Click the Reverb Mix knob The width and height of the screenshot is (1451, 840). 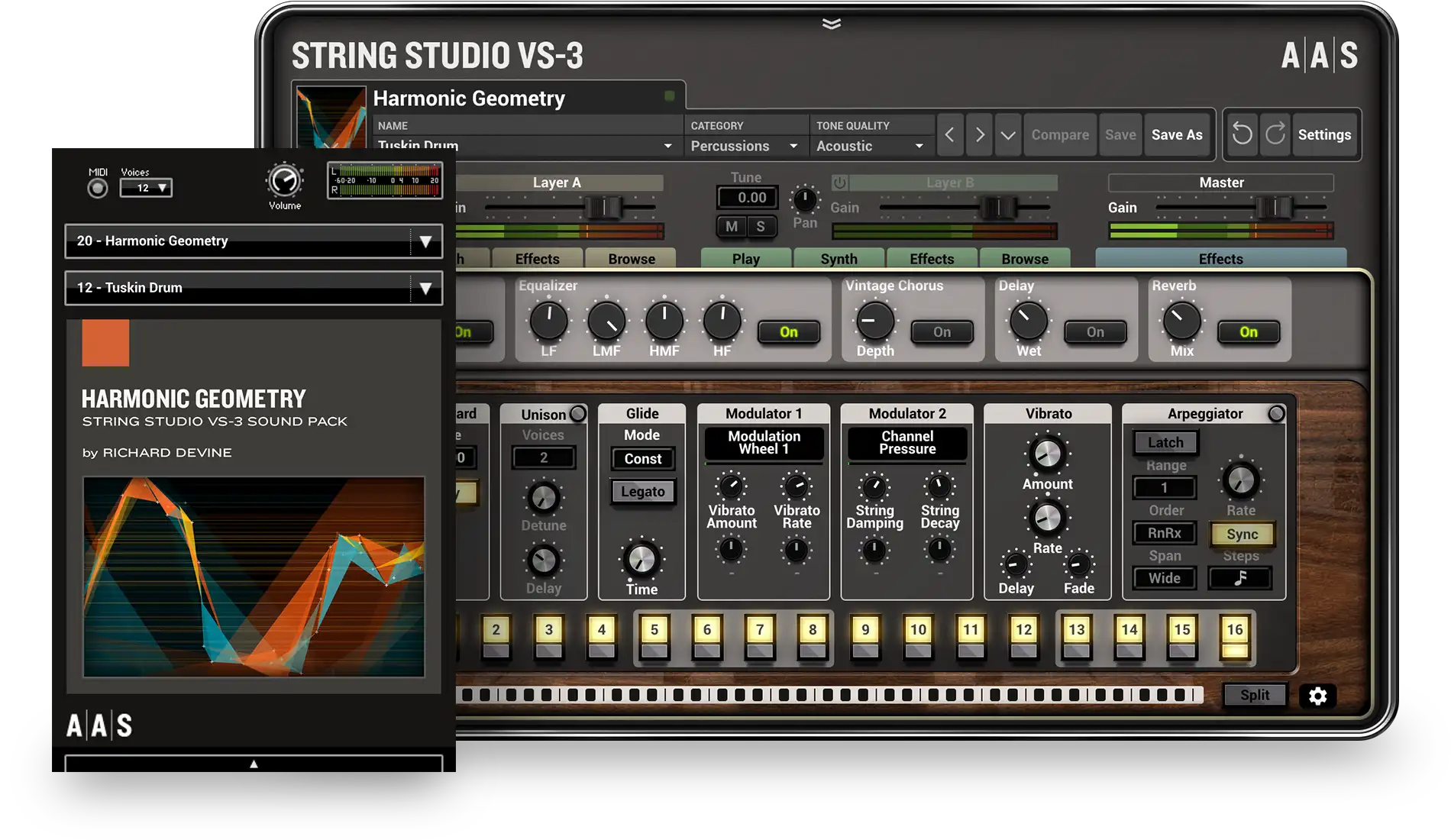(x=1181, y=321)
